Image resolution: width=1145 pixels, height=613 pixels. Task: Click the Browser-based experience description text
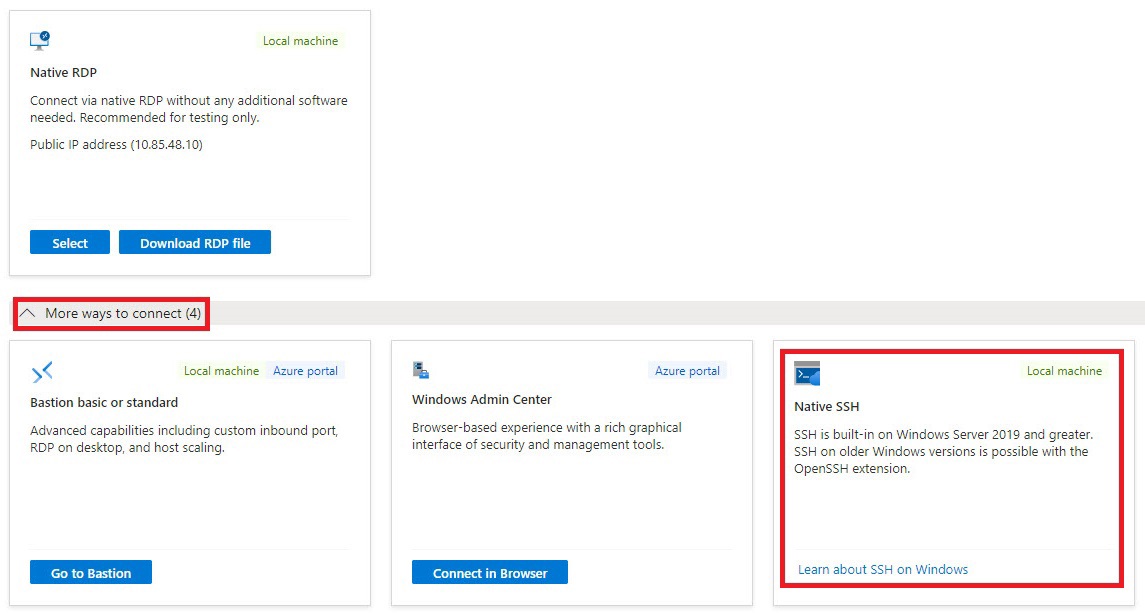tap(547, 436)
